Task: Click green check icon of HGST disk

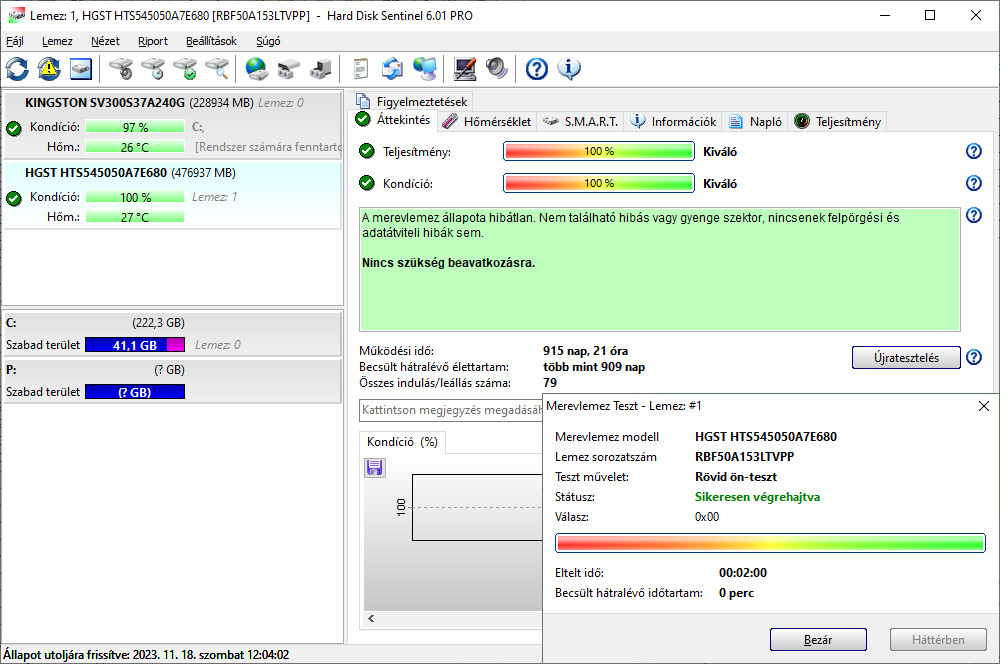Action: point(13,198)
